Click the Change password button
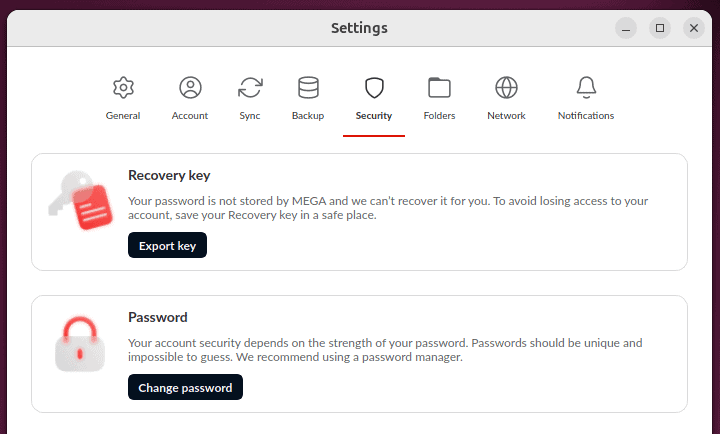This screenshot has height=434, width=720. tap(185, 387)
